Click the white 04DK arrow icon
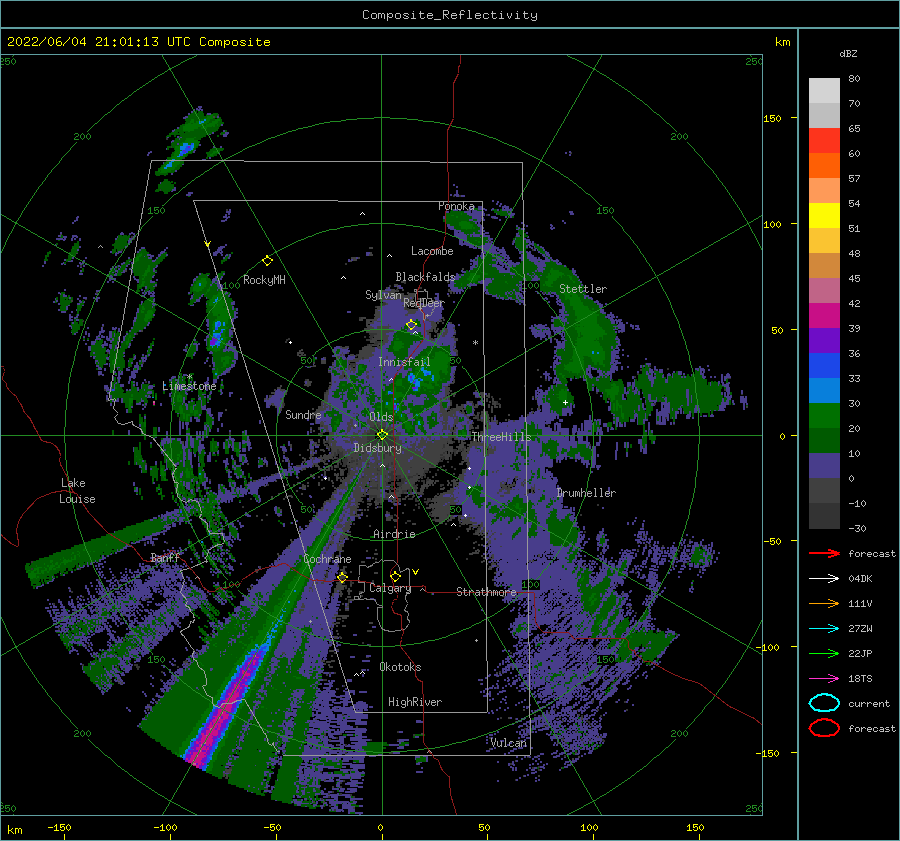 click(824, 578)
